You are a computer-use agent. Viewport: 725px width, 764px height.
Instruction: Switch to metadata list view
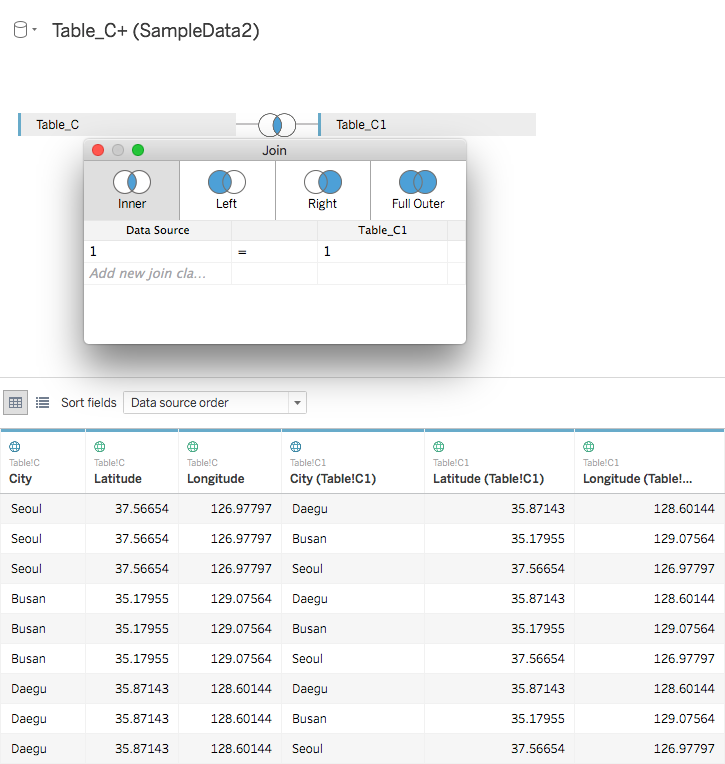pos(42,402)
